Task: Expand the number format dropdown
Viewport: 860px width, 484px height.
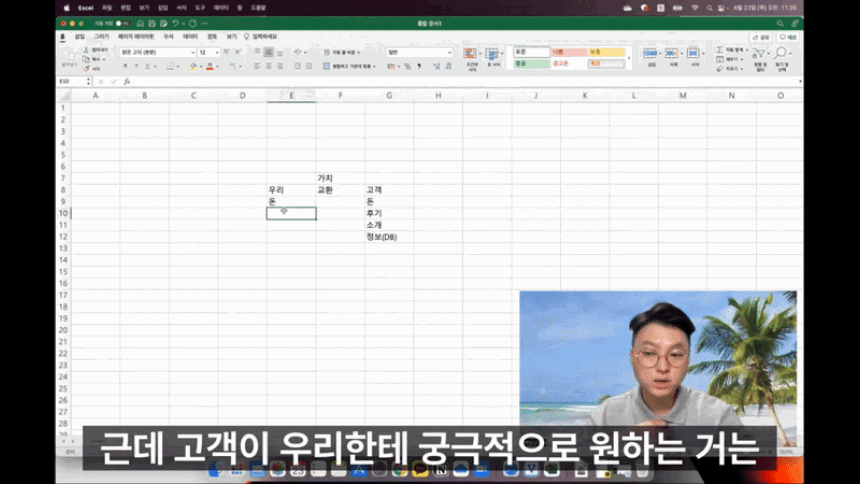Action: 449,52
